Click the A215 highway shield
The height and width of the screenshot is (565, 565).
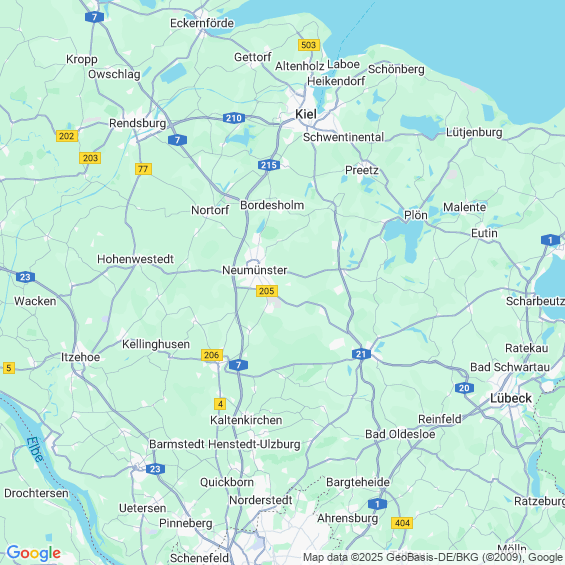click(269, 165)
